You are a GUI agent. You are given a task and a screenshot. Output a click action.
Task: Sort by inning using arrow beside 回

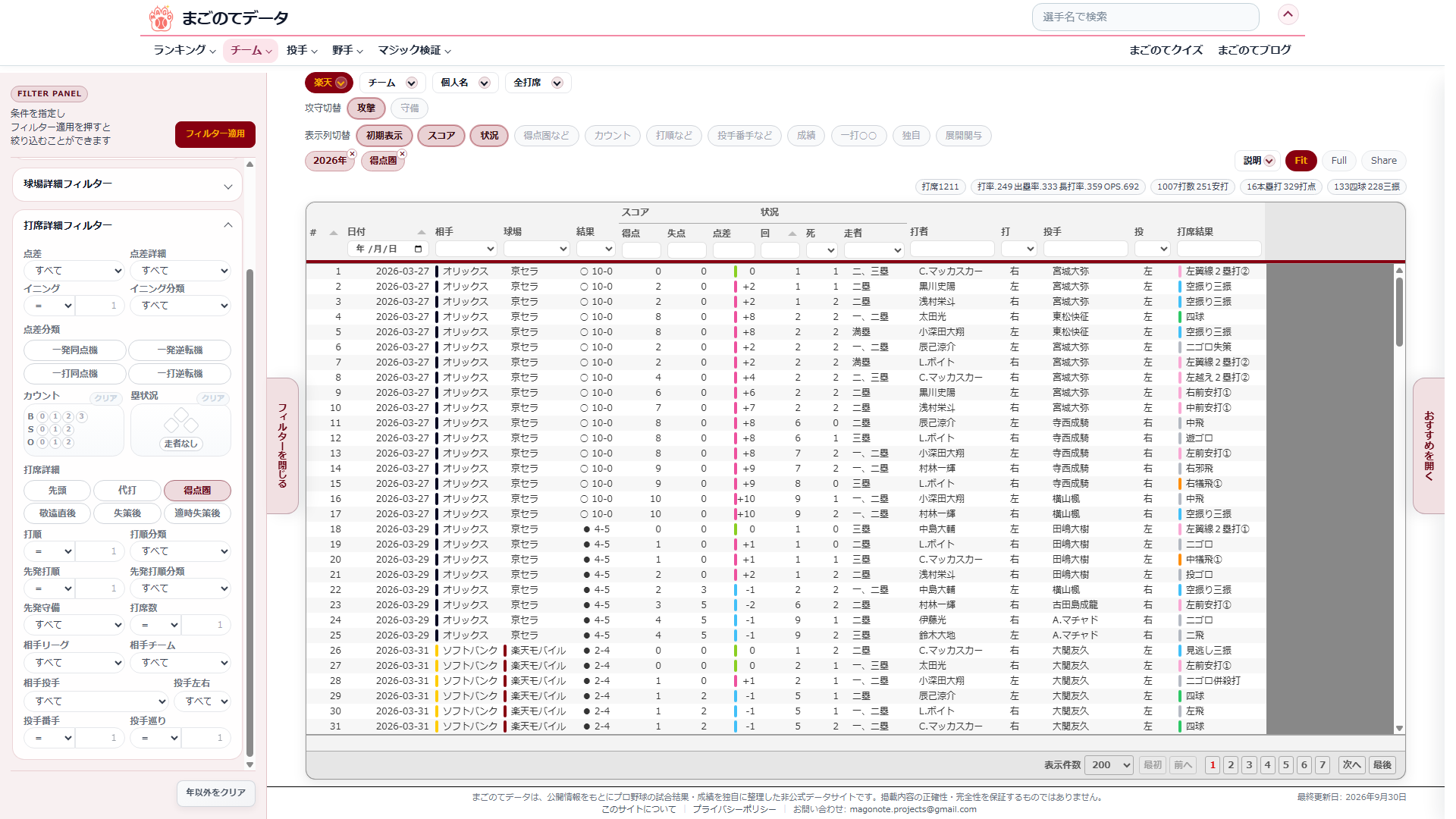(792, 234)
